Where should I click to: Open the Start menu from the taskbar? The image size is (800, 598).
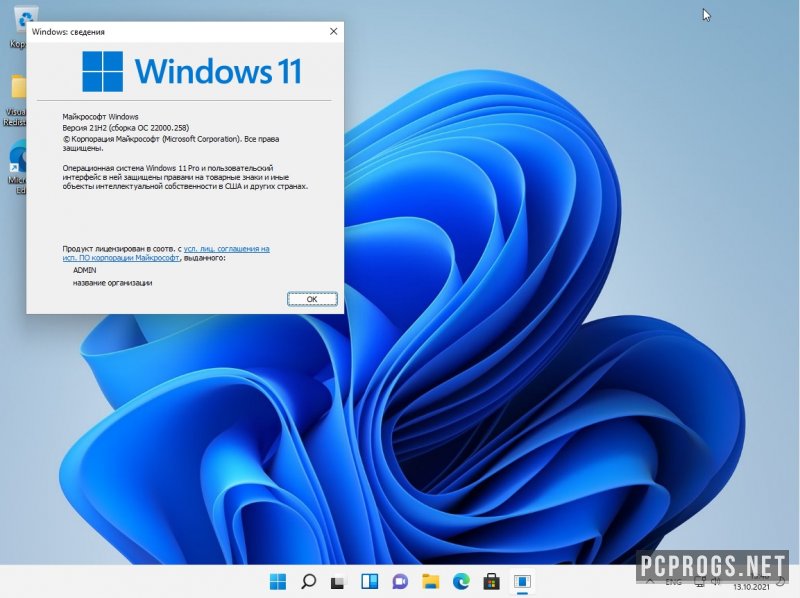pyautogui.click(x=278, y=581)
